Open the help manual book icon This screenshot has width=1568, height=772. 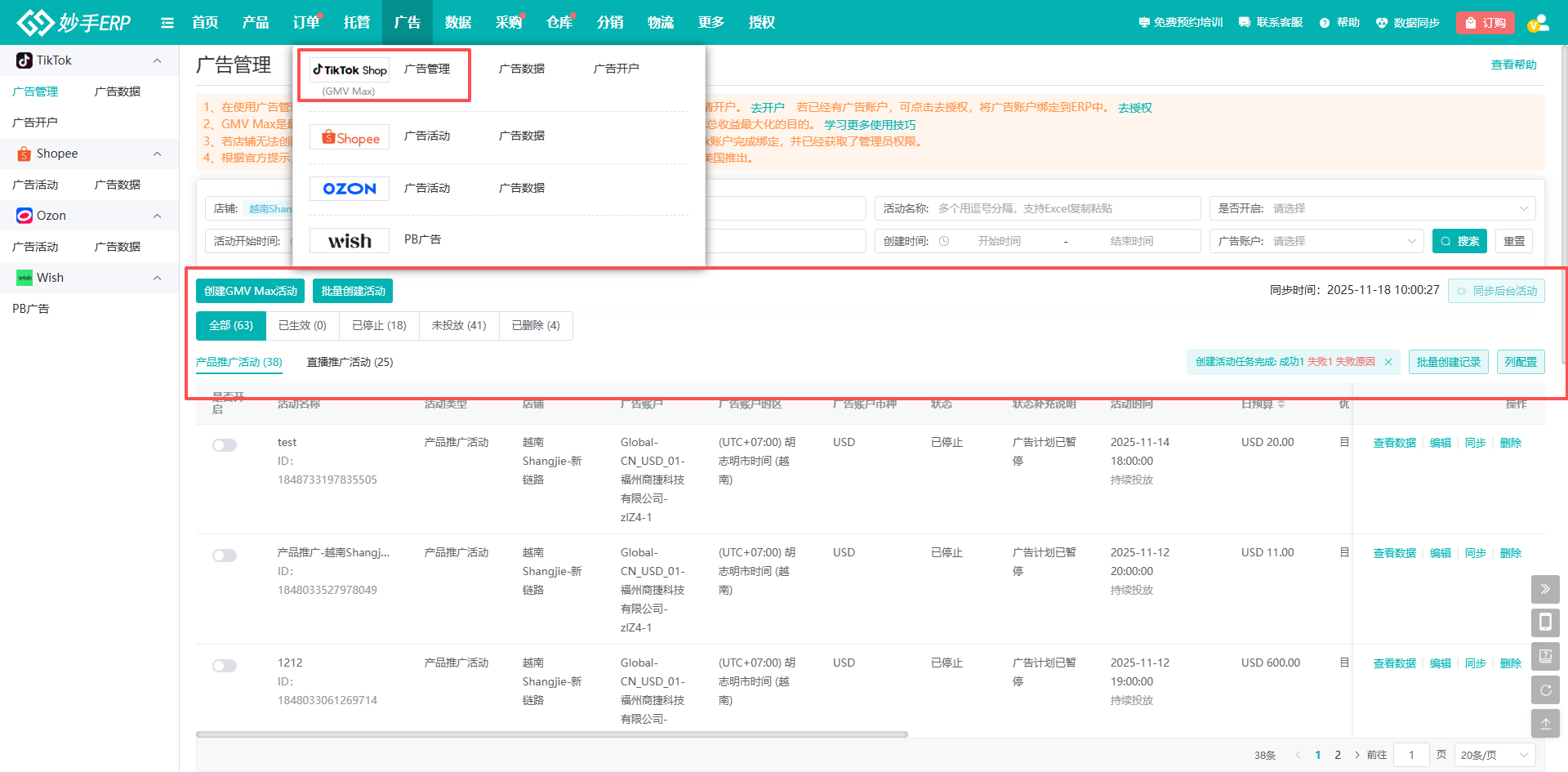(x=1545, y=656)
